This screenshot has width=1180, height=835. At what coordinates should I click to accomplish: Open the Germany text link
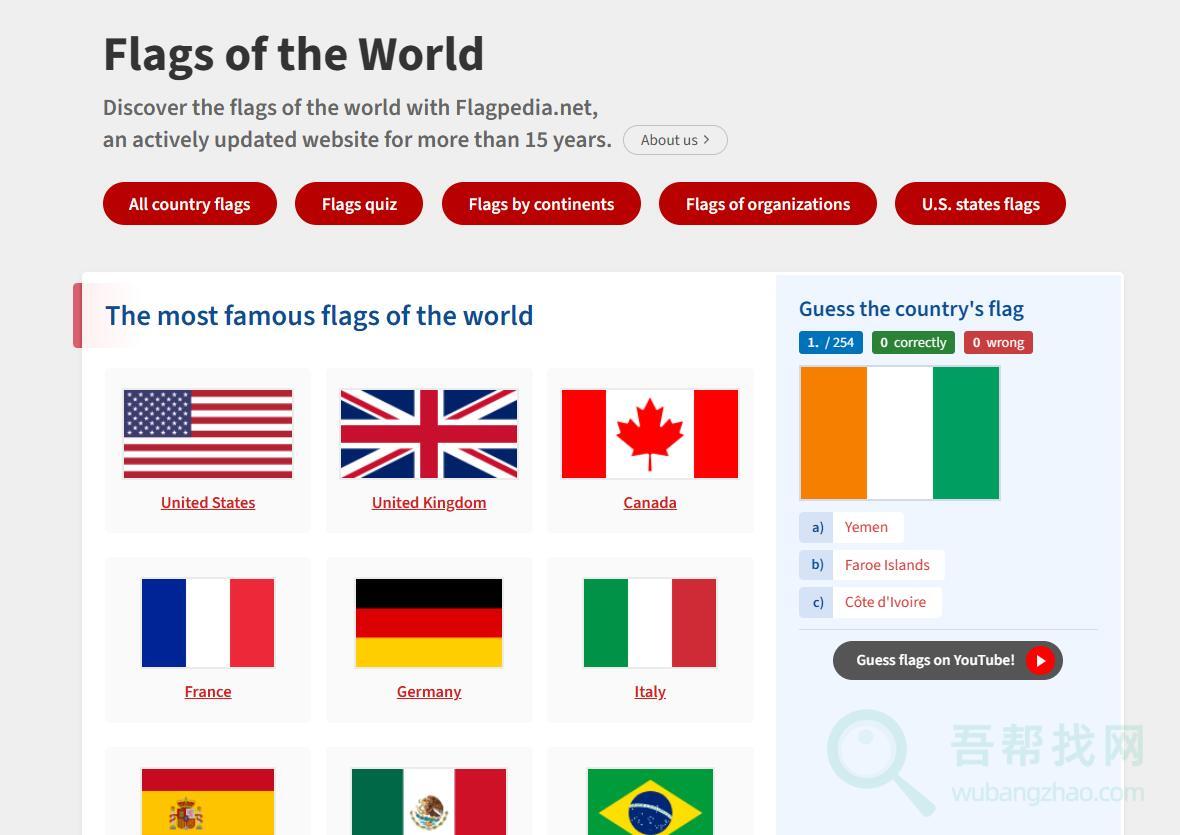[x=429, y=692]
